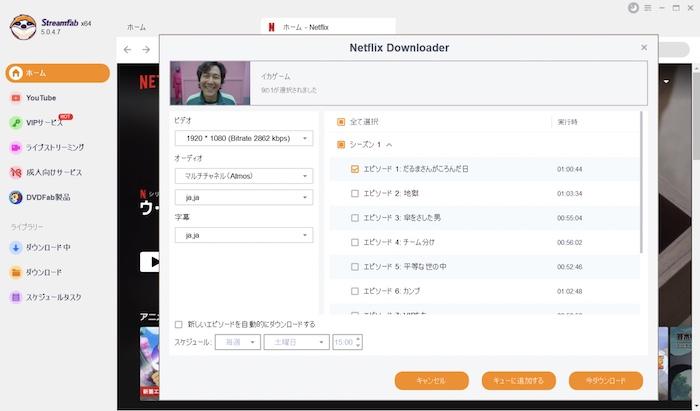Click the live streaming camera icon
This screenshot has height=411, width=700.
tap(16, 148)
